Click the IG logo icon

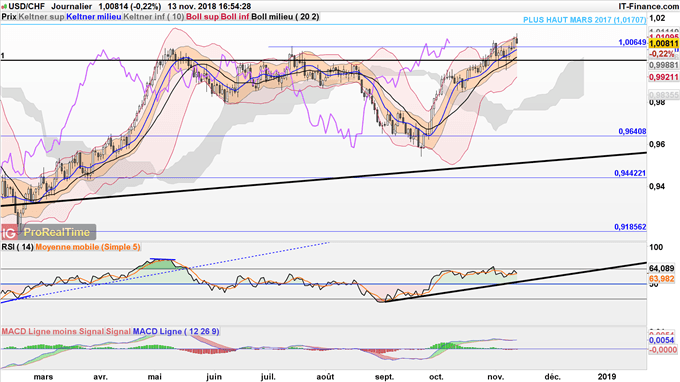tap(9, 232)
